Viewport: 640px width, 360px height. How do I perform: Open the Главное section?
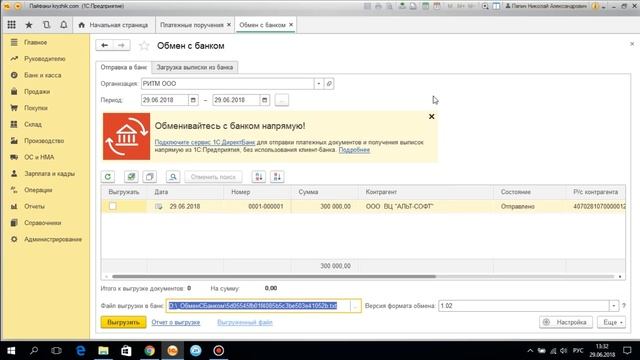(36, 42)
